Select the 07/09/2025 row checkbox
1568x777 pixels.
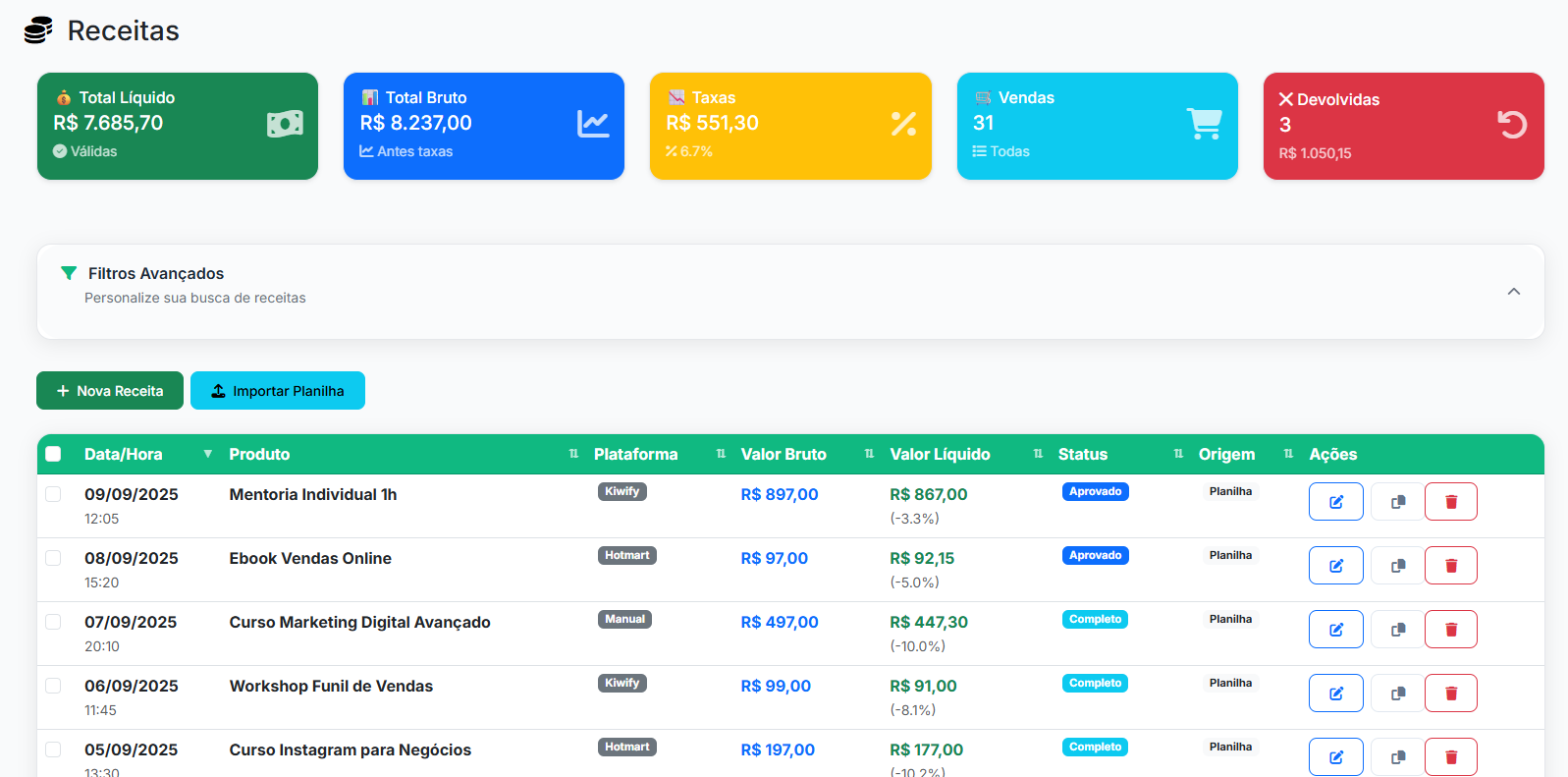click(x=53, y=622)
